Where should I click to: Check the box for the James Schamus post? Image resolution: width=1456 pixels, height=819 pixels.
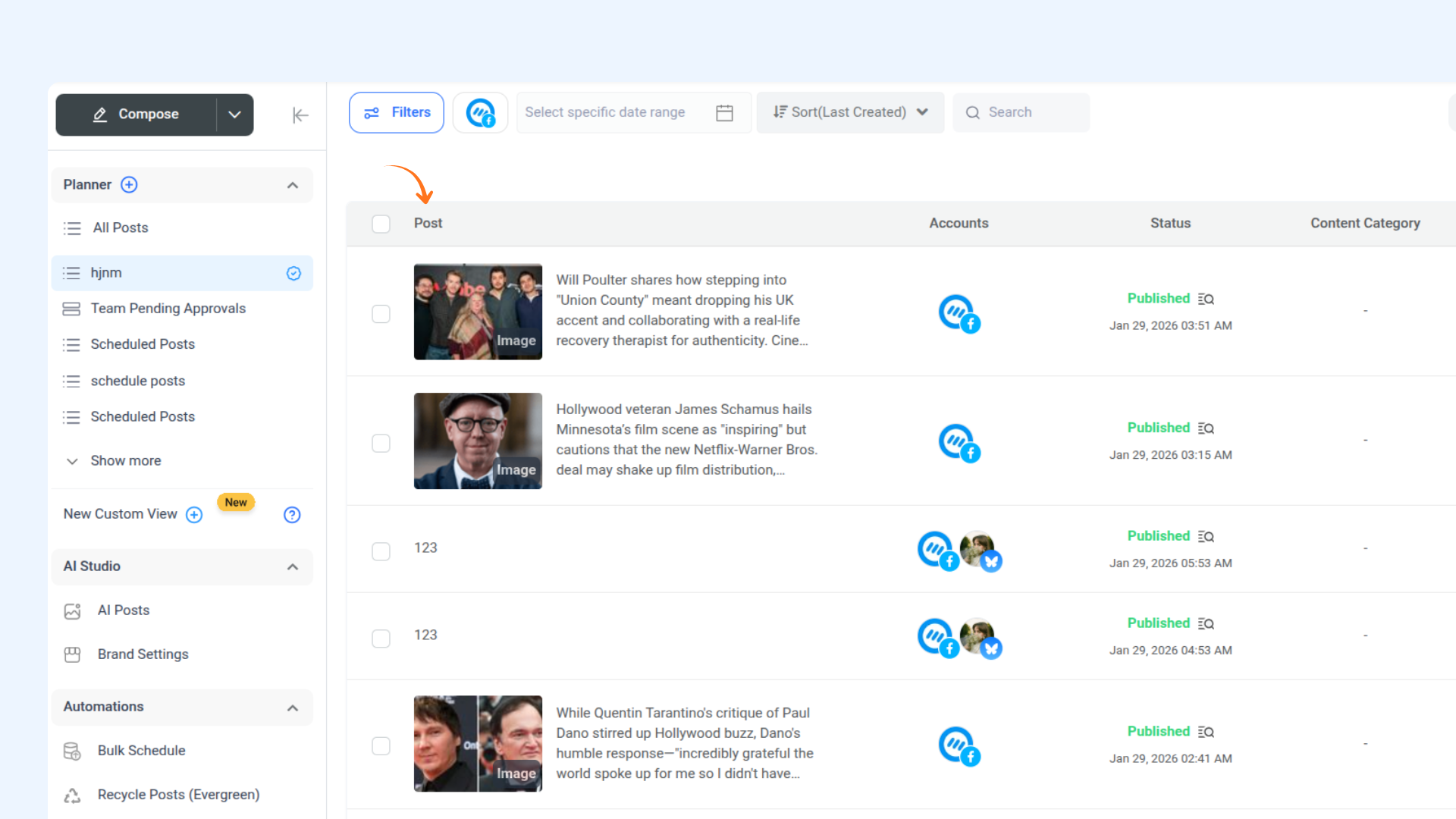click(381, 443)
